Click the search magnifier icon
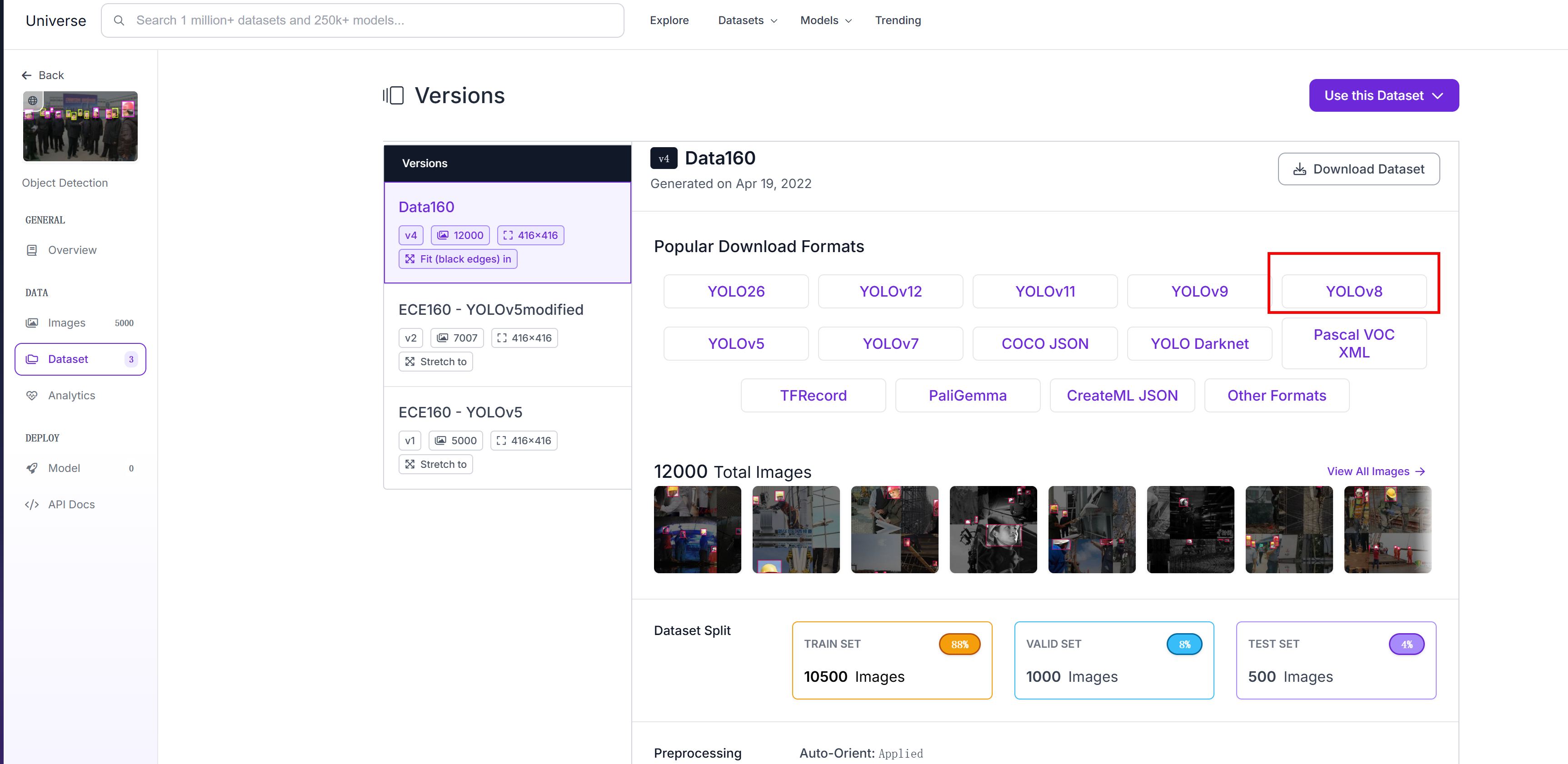This screenshot has width=1568, height=764. [x=119, y=21]
